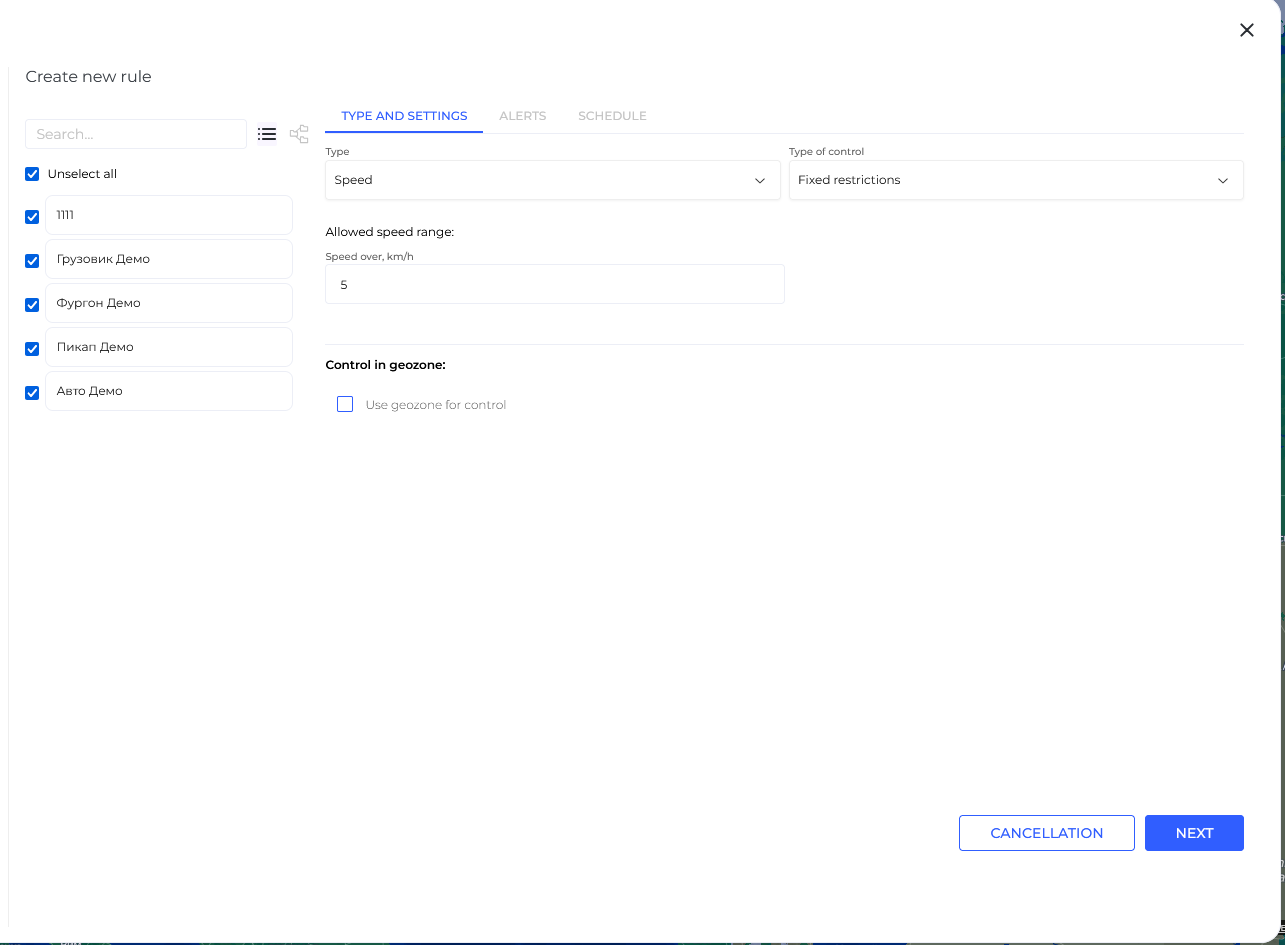
Task: Toggle the Unselect all checkbox
Action: [x=32, y=174]
